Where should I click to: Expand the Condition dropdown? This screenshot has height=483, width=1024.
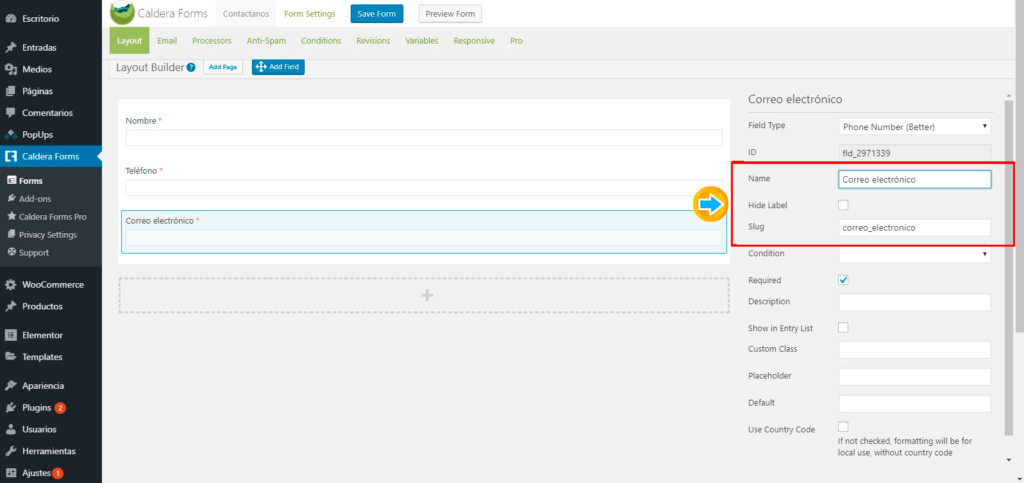[x=914, y=254]
